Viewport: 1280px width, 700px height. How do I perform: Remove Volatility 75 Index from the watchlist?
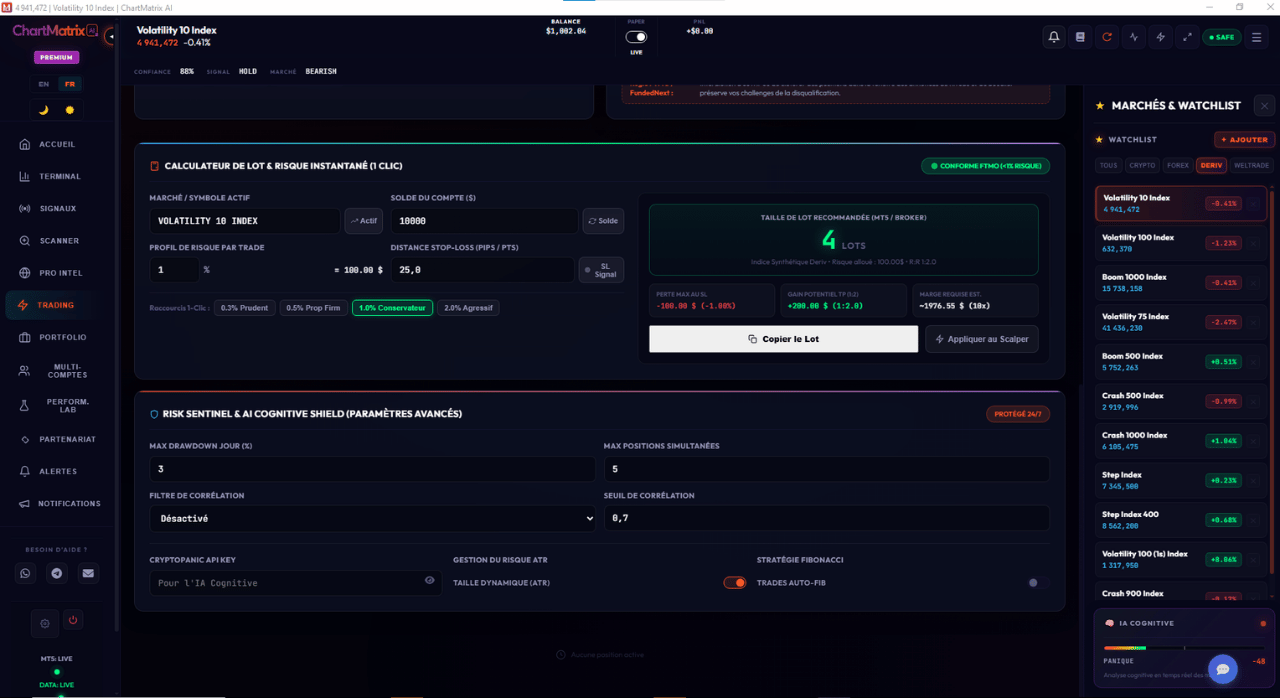click(x=1253, y=322)
